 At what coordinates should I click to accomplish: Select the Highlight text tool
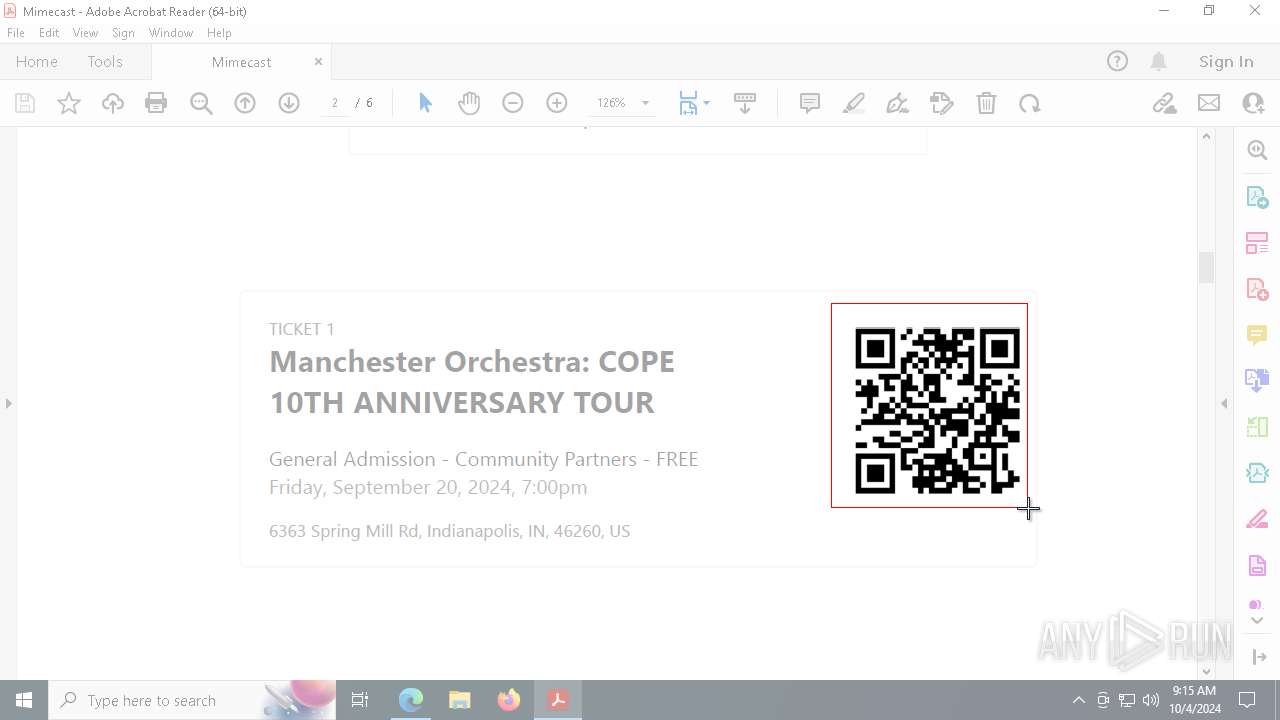pyautogui.click(x=854, y=103)
